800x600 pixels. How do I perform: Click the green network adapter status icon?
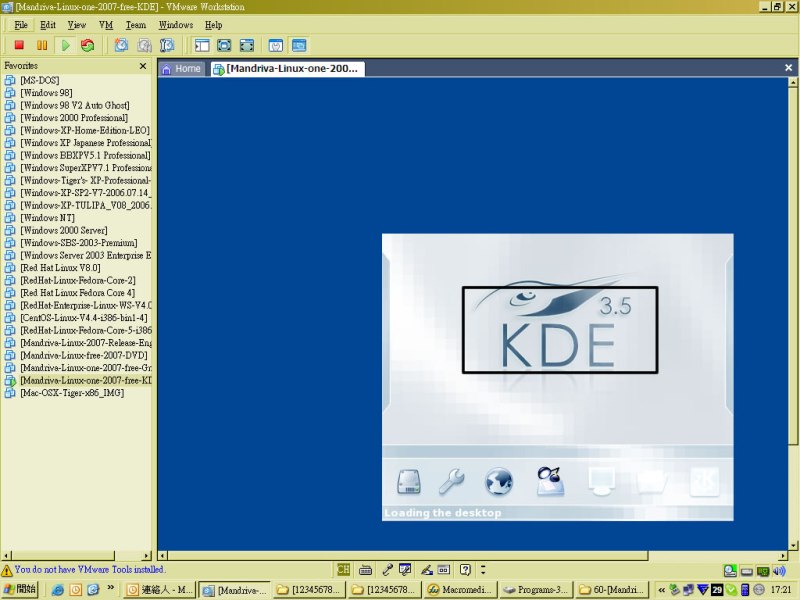pyautogui.click(x=763, y=571)
